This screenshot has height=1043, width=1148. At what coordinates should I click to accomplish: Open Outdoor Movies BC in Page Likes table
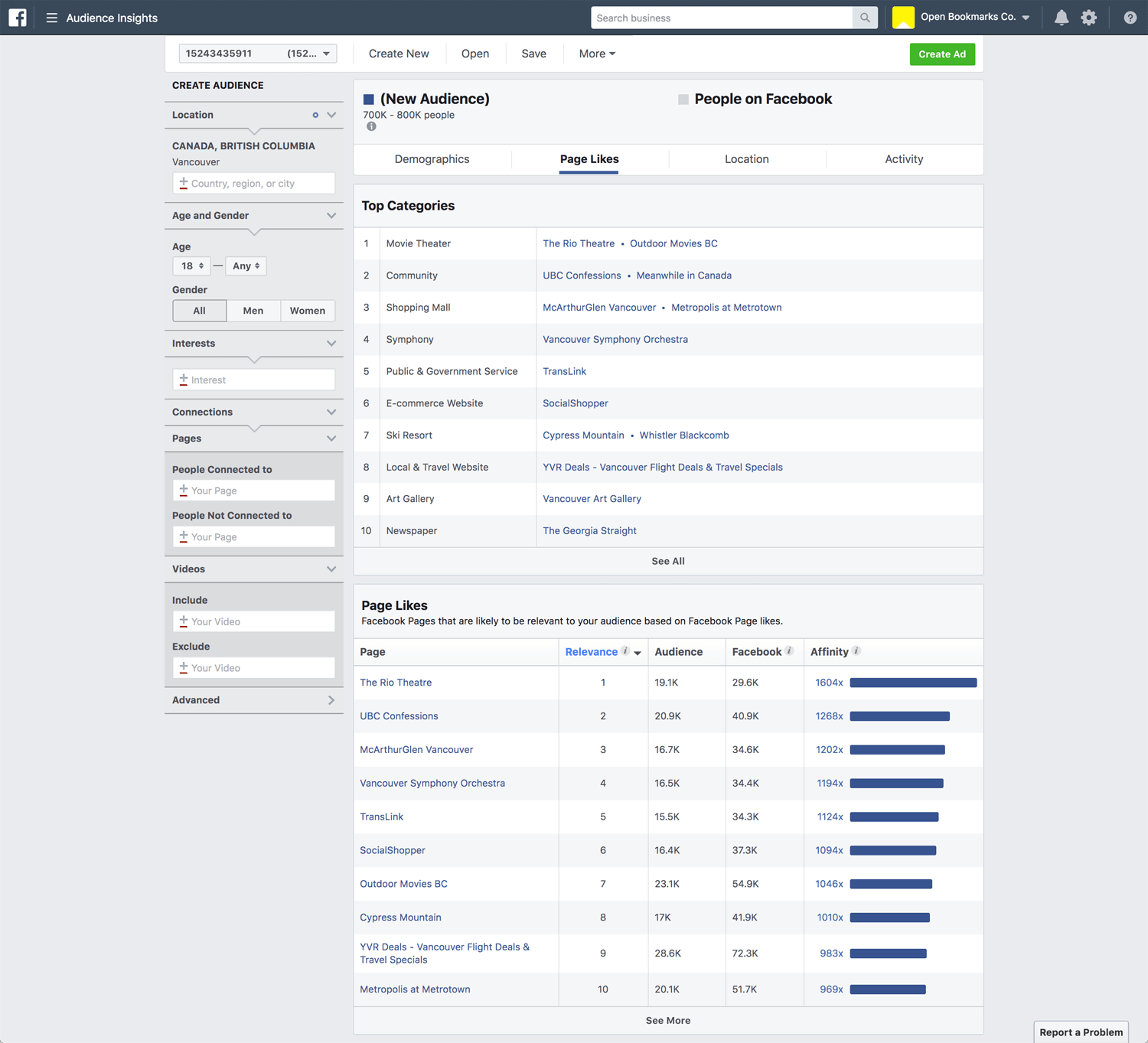pyautogui.click(x=403, y=884)
